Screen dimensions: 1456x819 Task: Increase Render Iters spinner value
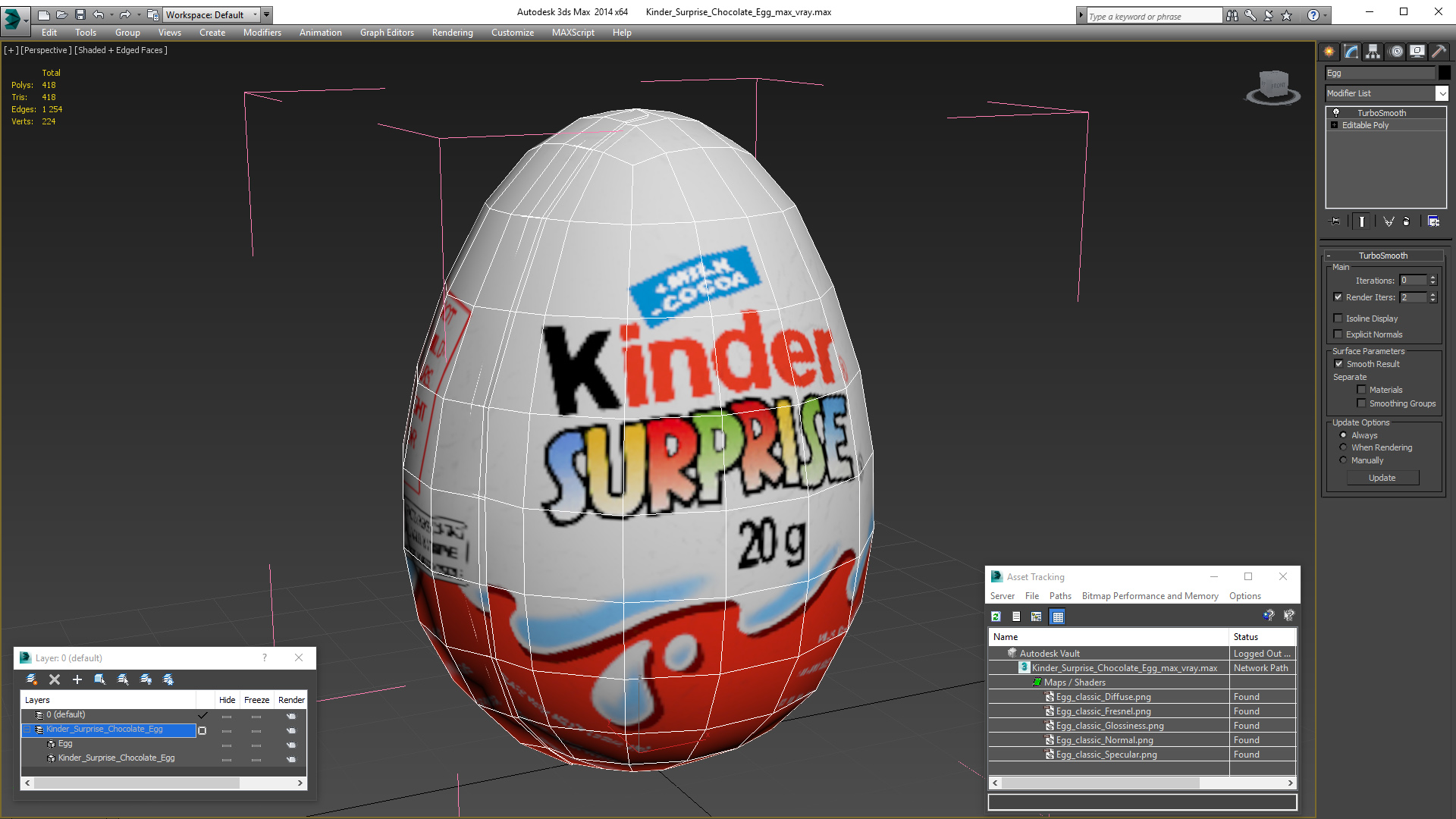point(1433,294)
